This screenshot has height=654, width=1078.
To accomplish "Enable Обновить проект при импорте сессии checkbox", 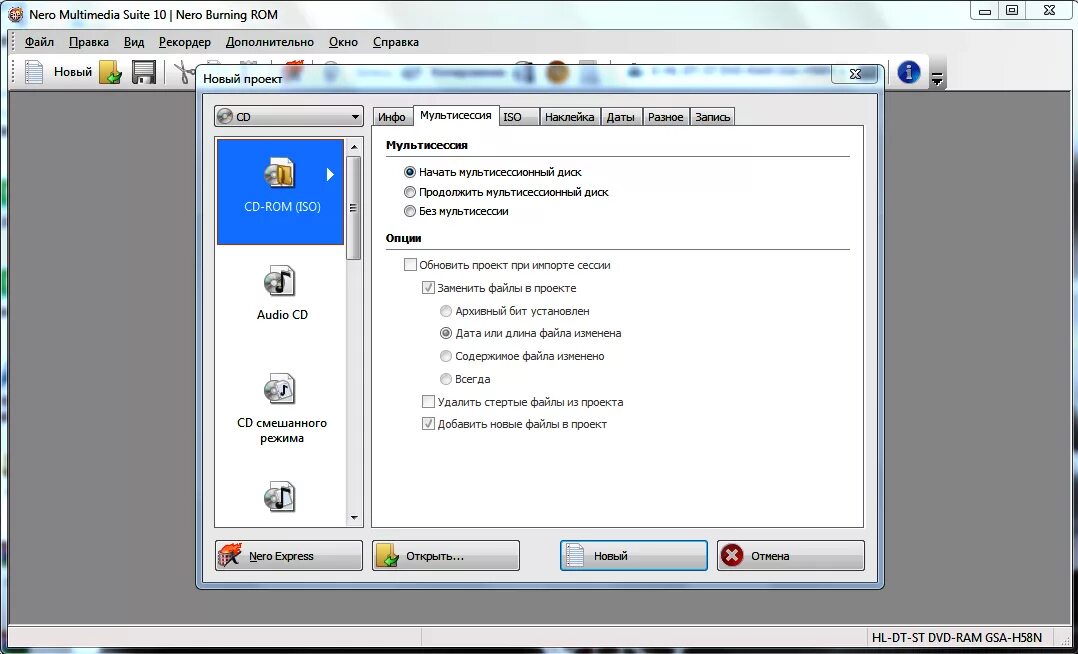I will pyautogui.click(x=410, y=265).
